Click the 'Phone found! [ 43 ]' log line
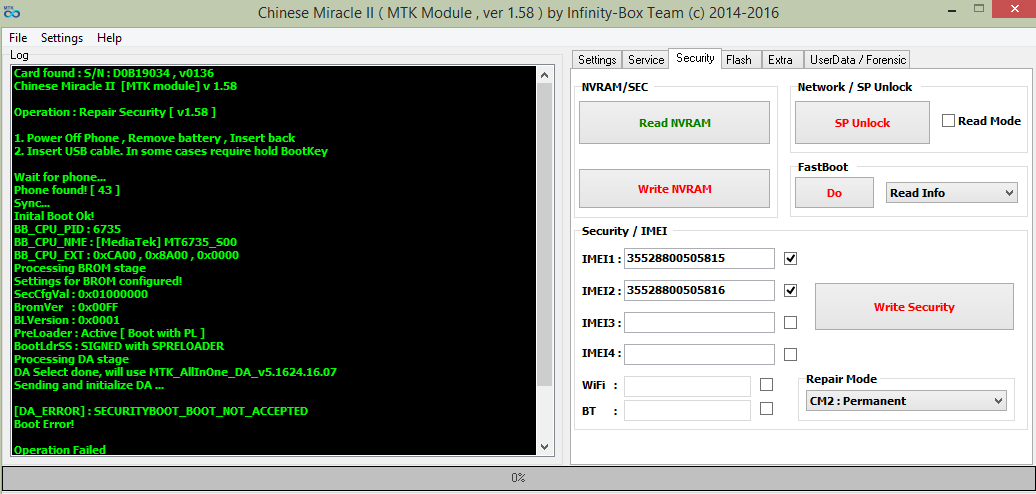The image size is (1036, 494). click(x=67, y=190)
